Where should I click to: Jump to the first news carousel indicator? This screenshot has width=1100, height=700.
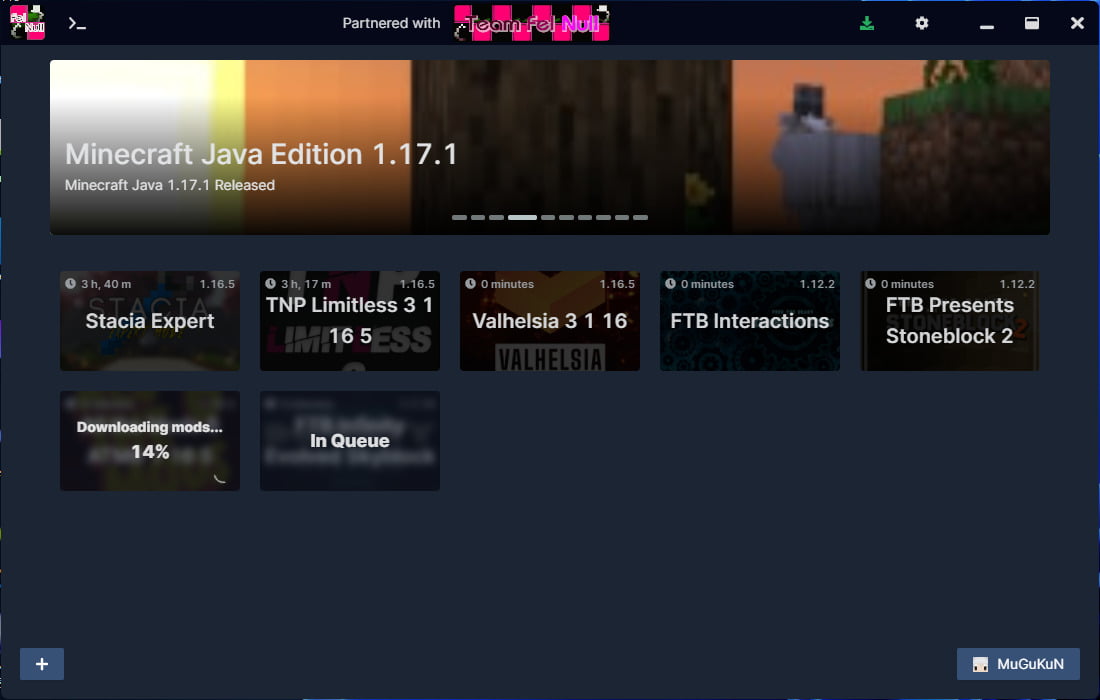pos(459,217)
